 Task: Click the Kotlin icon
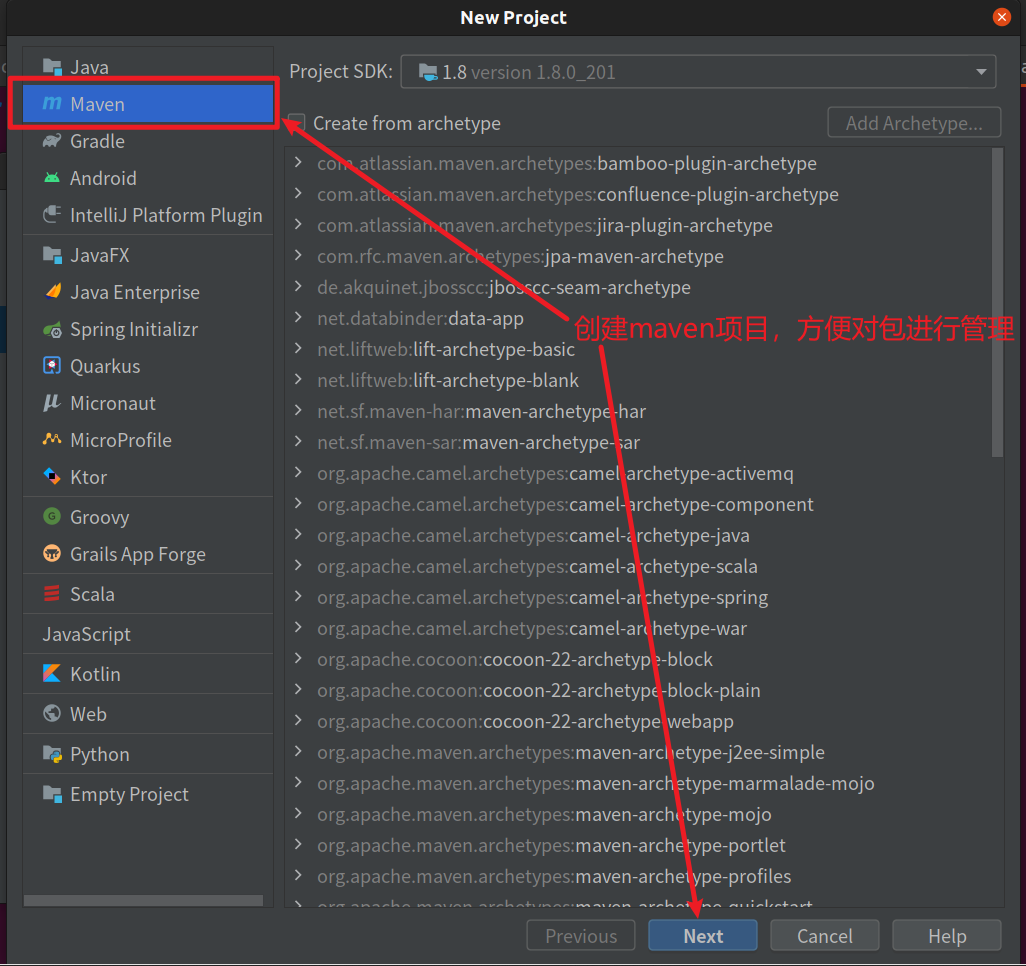pos(52,673)
